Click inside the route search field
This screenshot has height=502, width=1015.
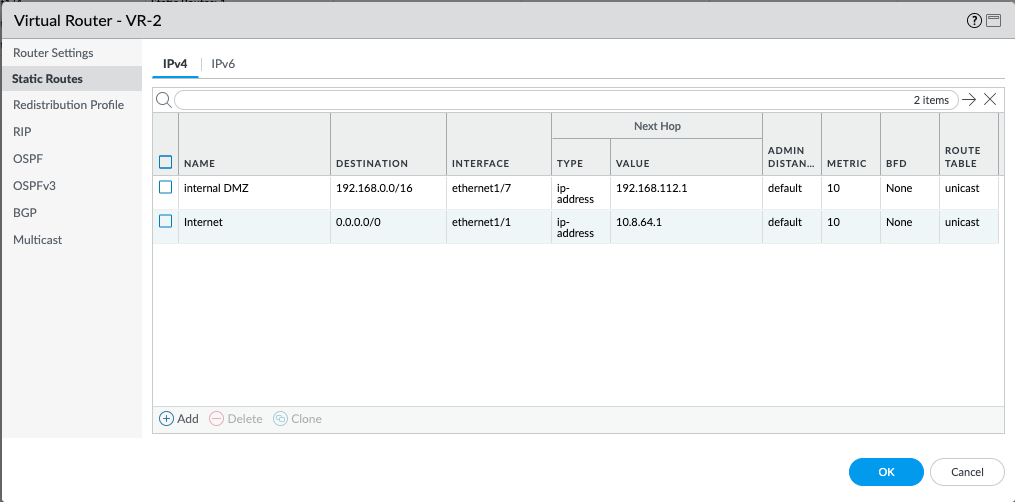point(540,100)
